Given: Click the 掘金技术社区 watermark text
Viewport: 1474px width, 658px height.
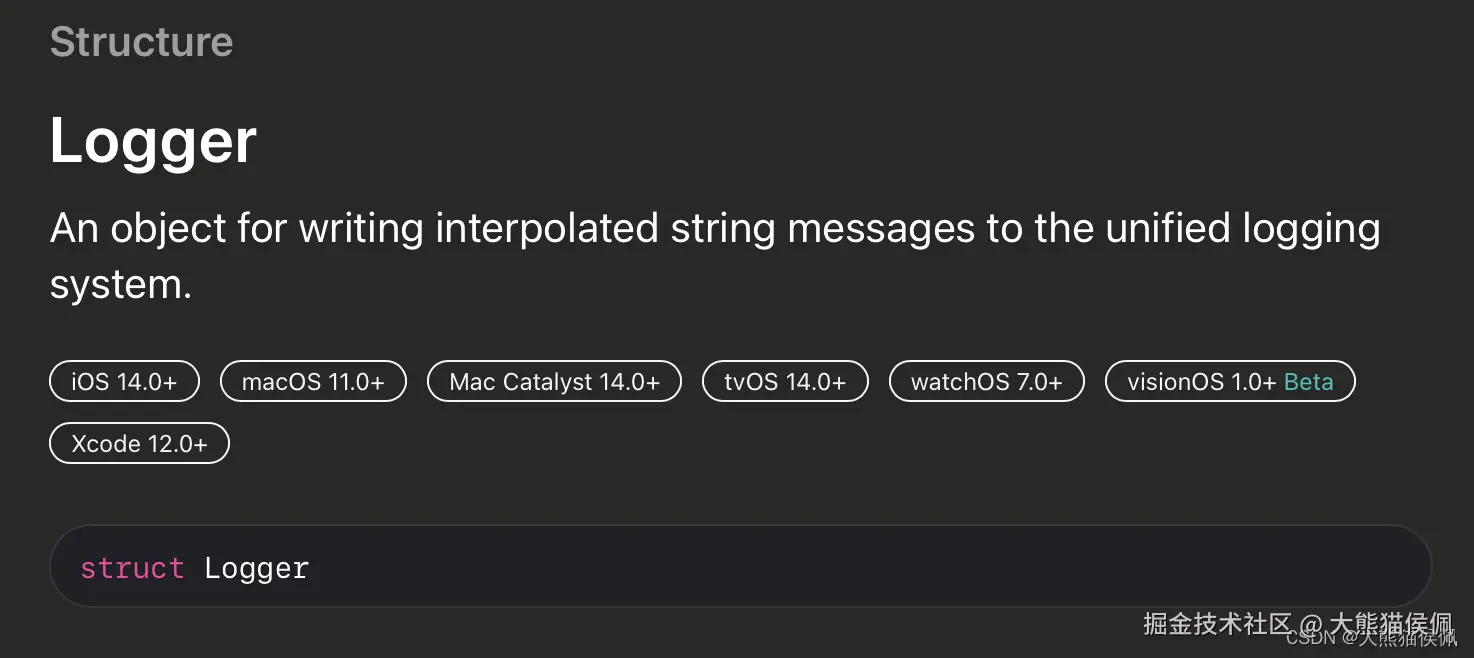Looking at the screenshot, I should pos(1217,623).
